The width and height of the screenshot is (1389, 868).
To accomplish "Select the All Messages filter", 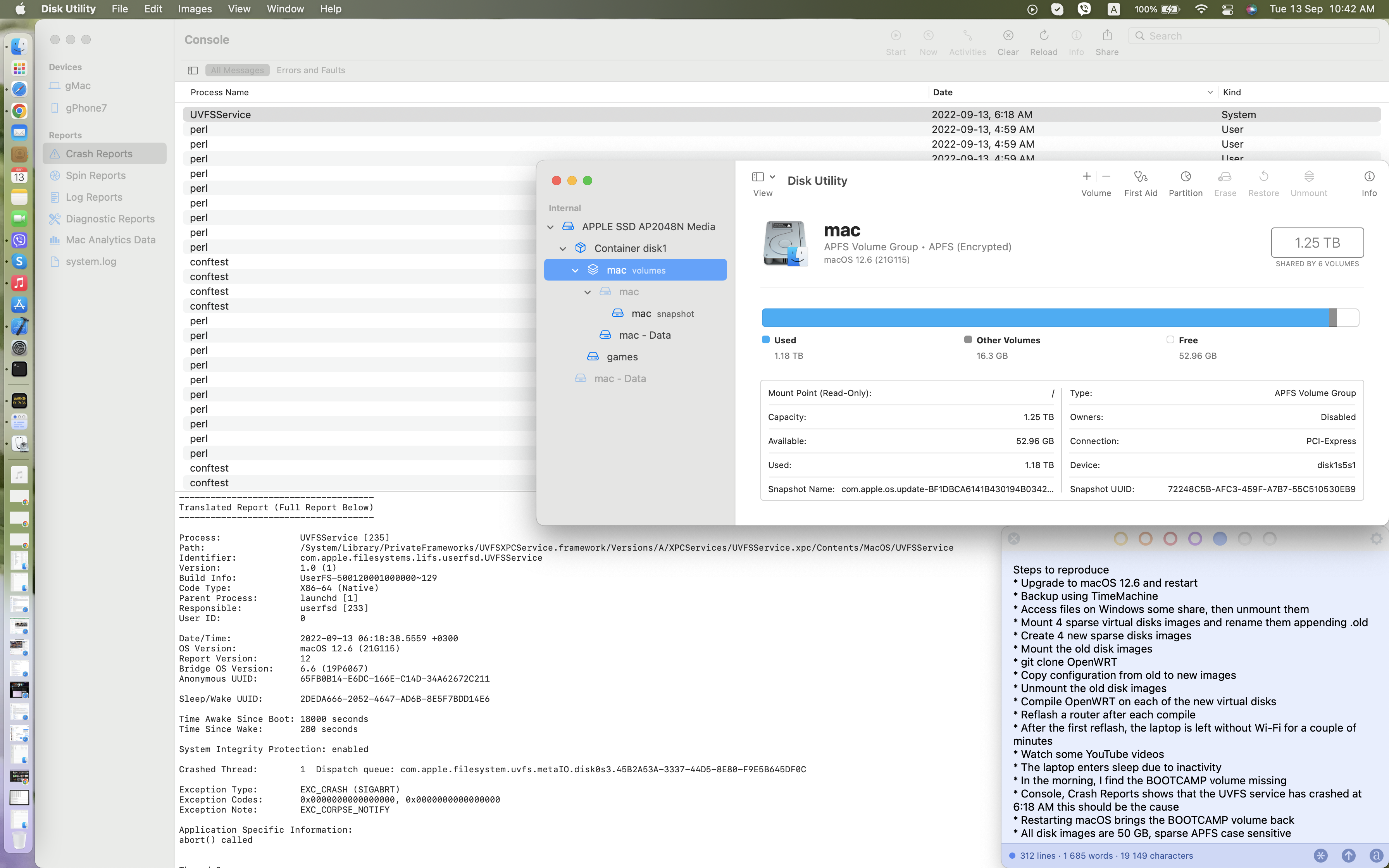I will (237, 70).
